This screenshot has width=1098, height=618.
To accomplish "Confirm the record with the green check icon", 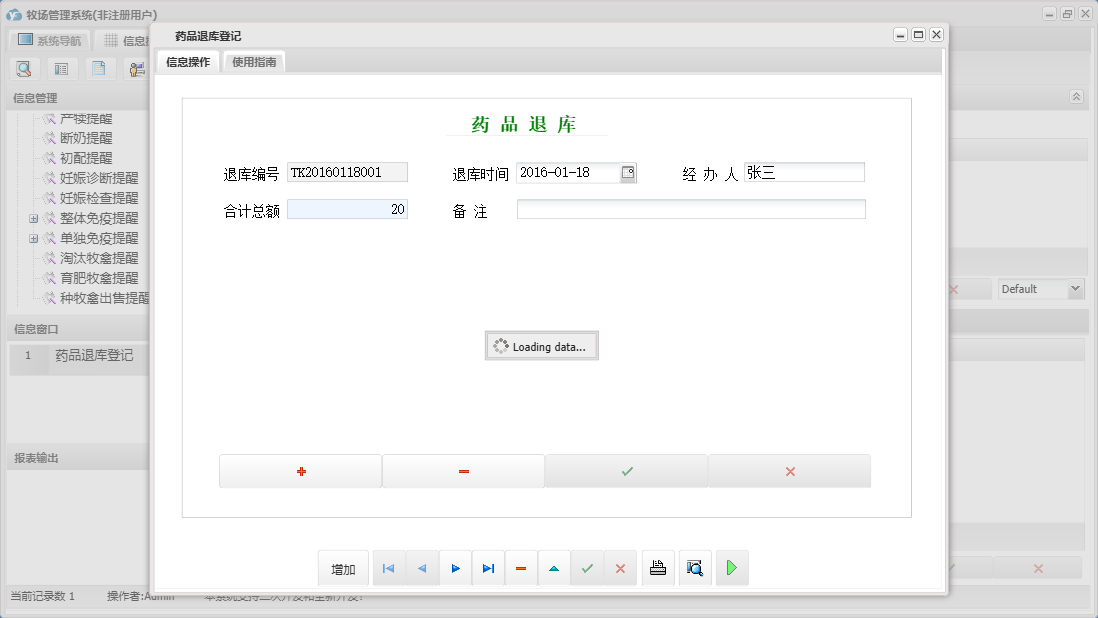I will (x=587, y=567).
